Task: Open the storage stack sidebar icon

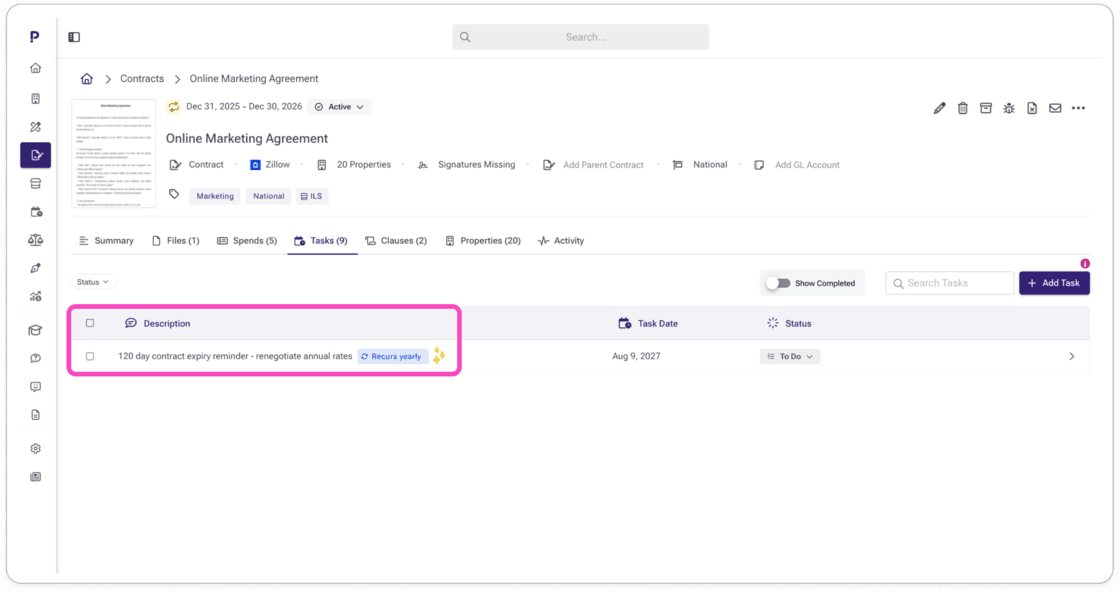Action: (35, 184)
